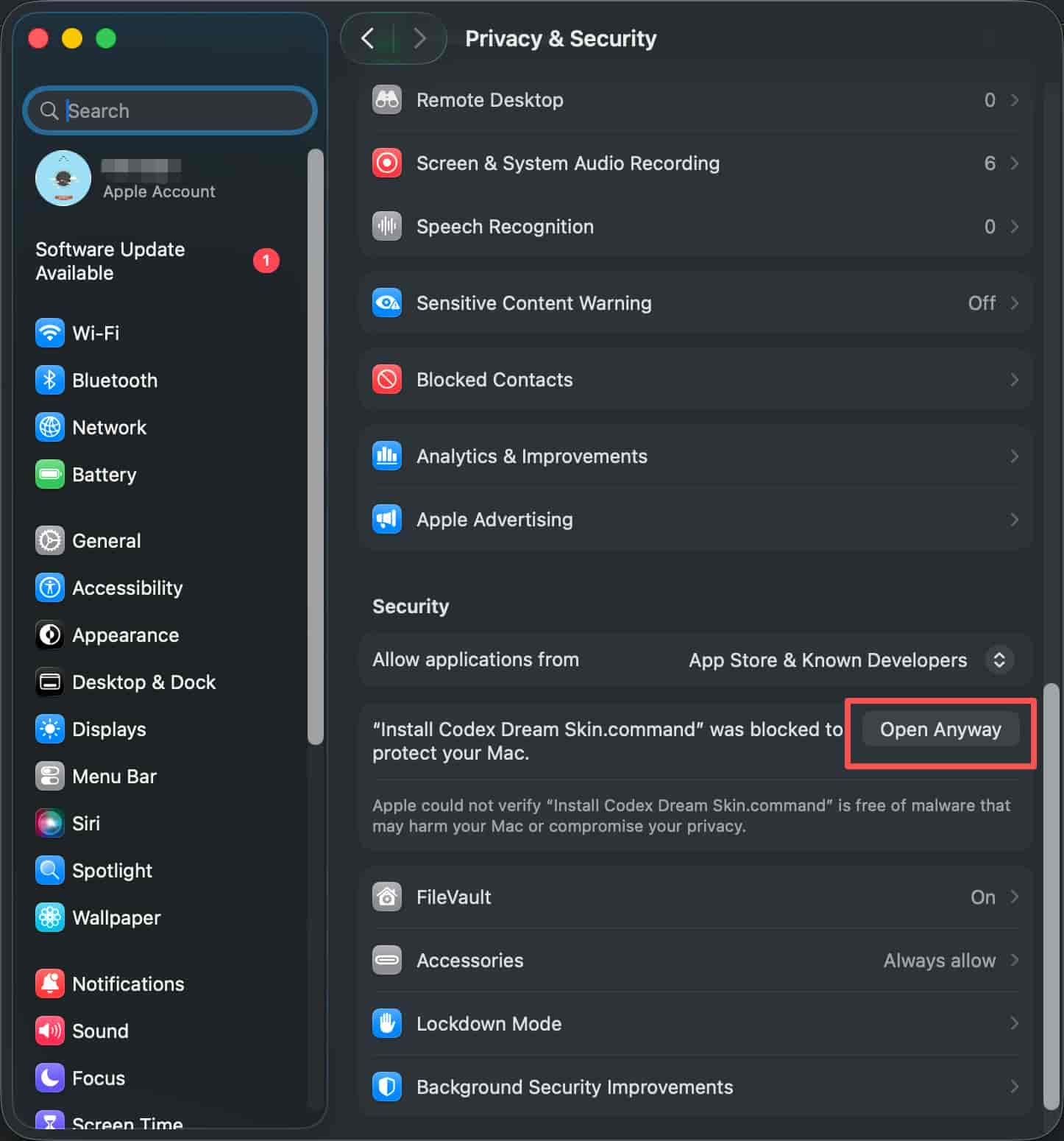Image resolution: width=1064 pixels, height=1141 pixels.
Task: Expand Speech Recognition via its chevron
Action: (x=1015, y=226)
